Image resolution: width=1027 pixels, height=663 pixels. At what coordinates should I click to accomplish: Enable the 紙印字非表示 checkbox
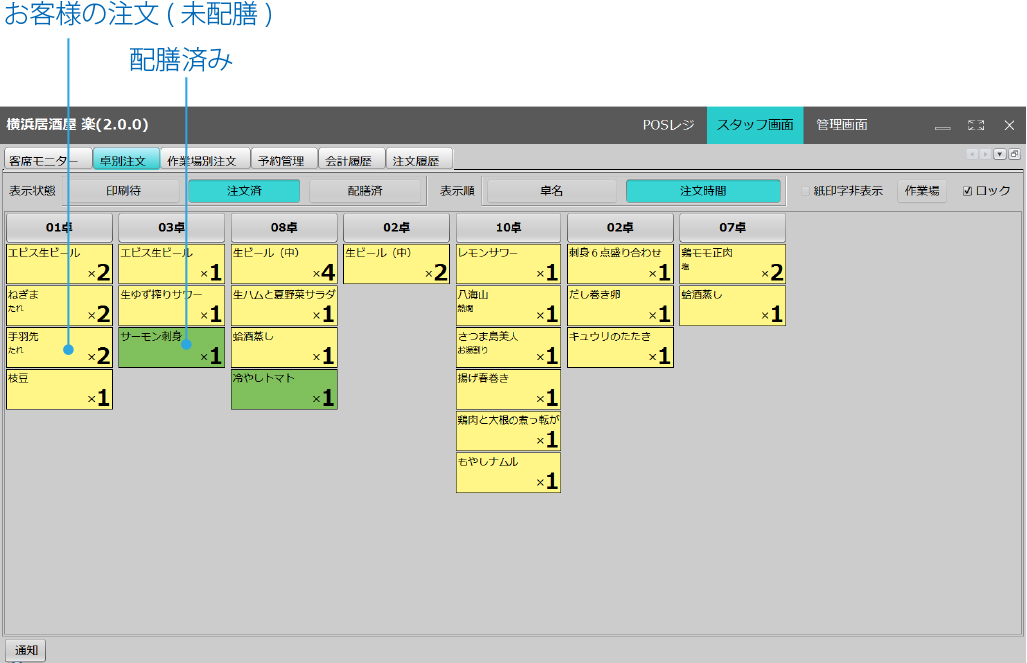806,191
